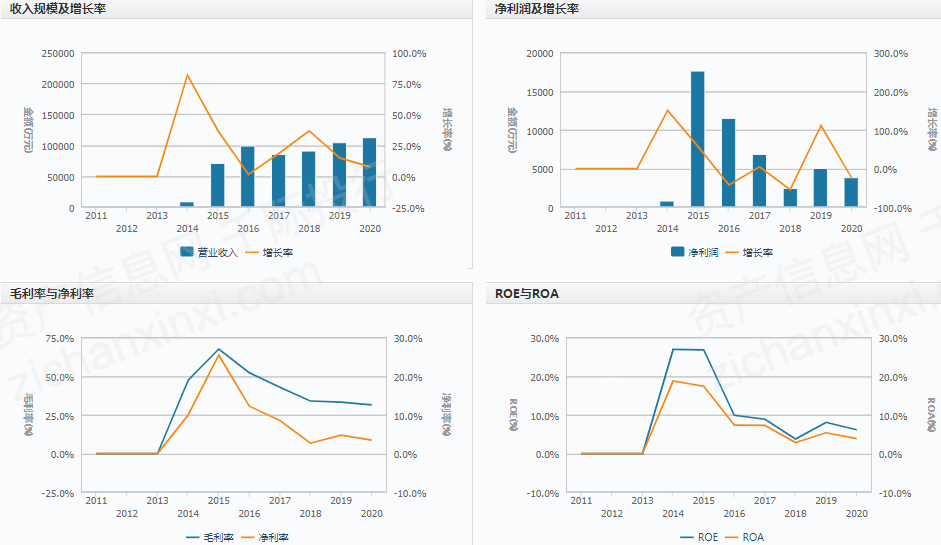This screenshot has width=941, height=545.
Task: Toggle the 营业收入 legend item
Action: [209, 252]
